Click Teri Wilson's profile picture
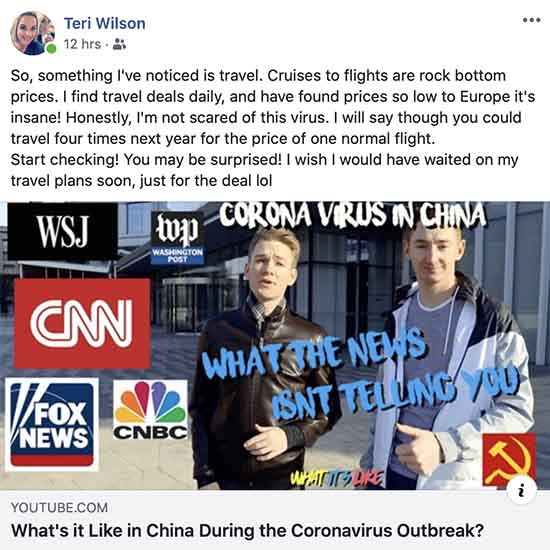Screen dimensions: 550x550 click(33, 33)
